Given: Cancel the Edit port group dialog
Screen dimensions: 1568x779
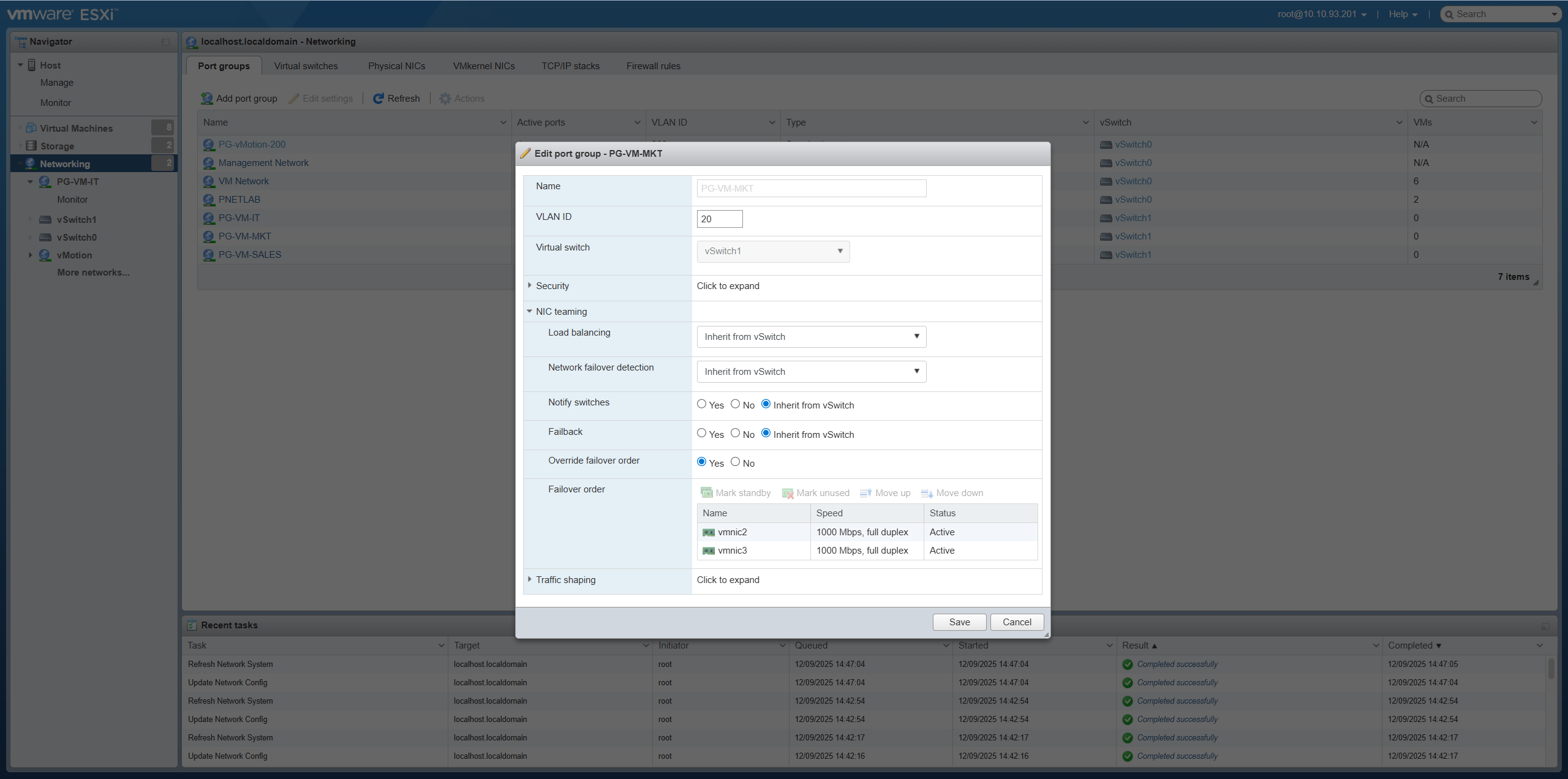Looking at the screenshot, I should [x=1016, y=622].
